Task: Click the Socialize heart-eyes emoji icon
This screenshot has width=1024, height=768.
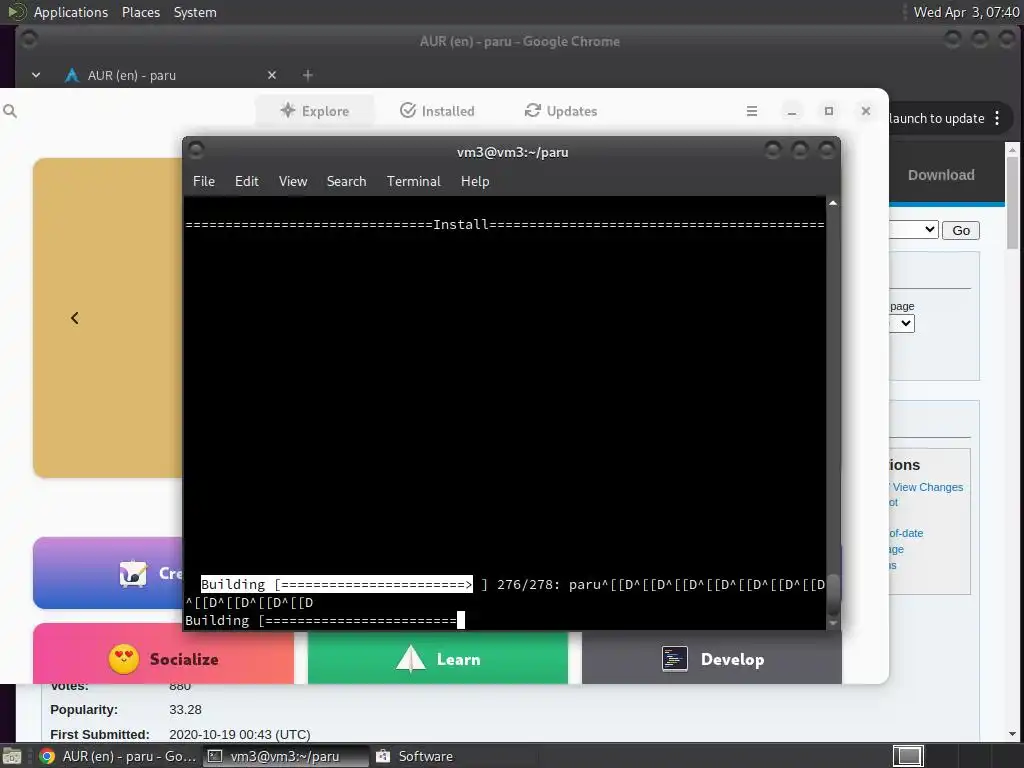Action: (x=123, y=659)
